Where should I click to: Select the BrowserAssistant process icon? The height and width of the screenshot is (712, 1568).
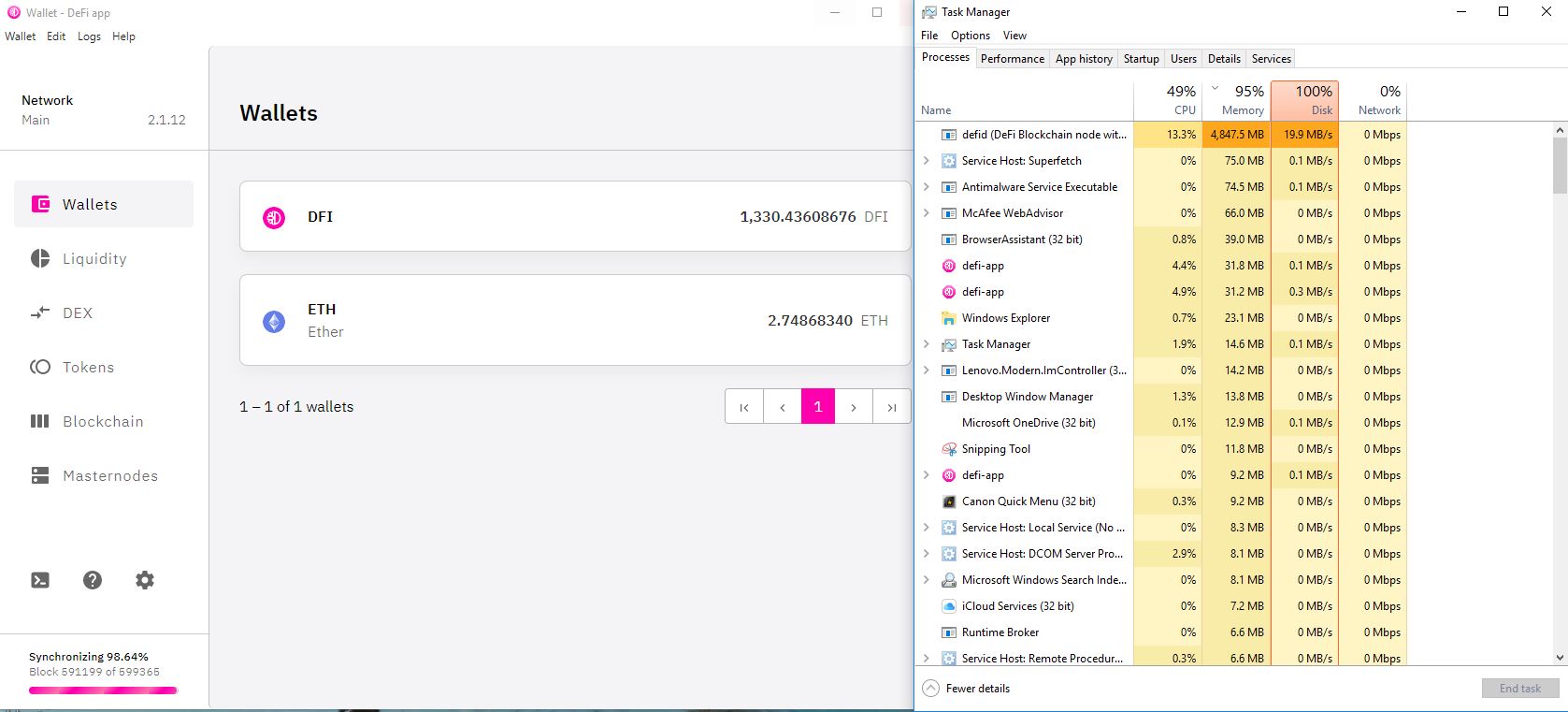tap(949, 240)
